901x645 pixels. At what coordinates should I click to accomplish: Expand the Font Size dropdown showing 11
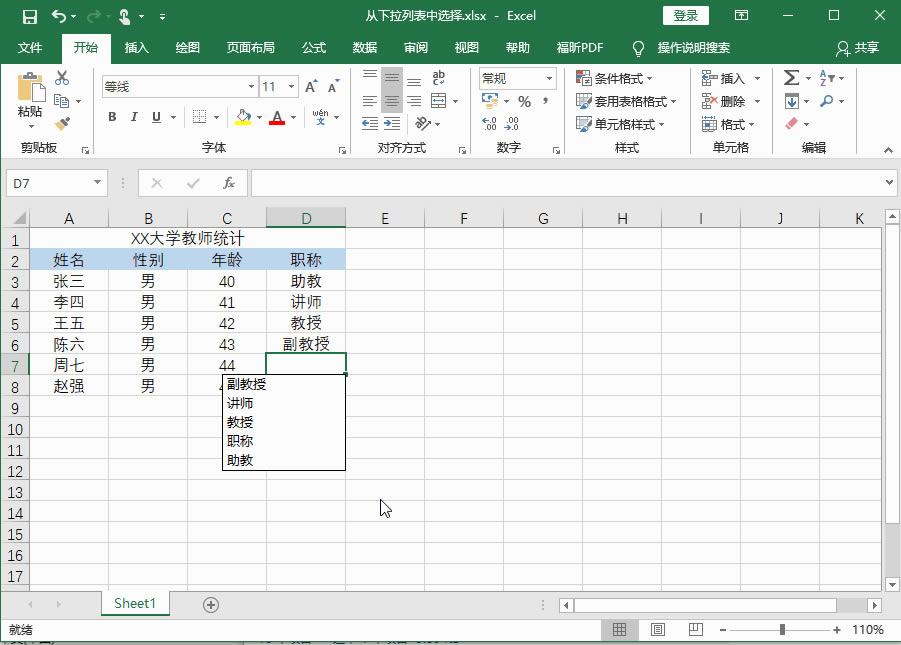[x=293, y=86]
